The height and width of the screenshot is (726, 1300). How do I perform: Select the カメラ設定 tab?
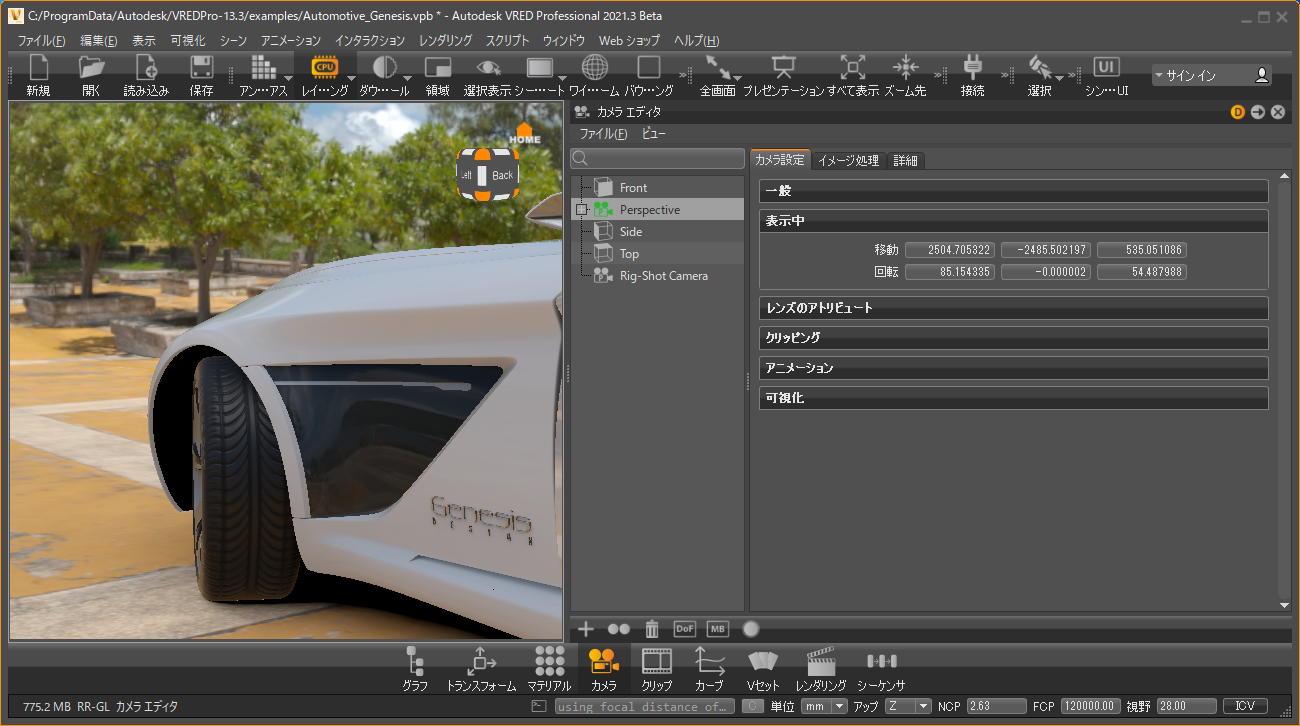780,160
